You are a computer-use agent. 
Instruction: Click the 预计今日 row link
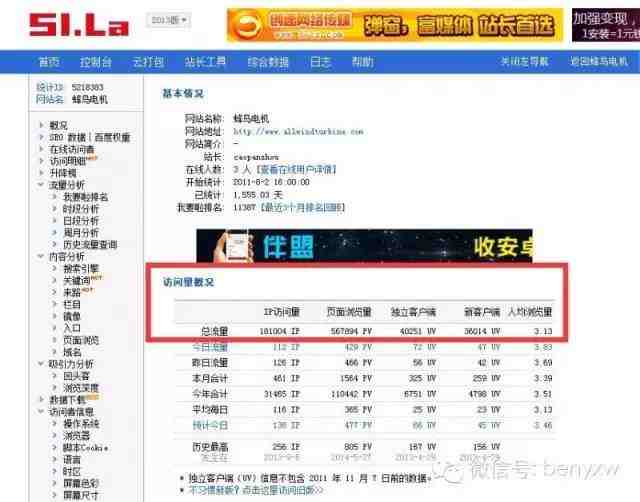click(x=210, y=425)
